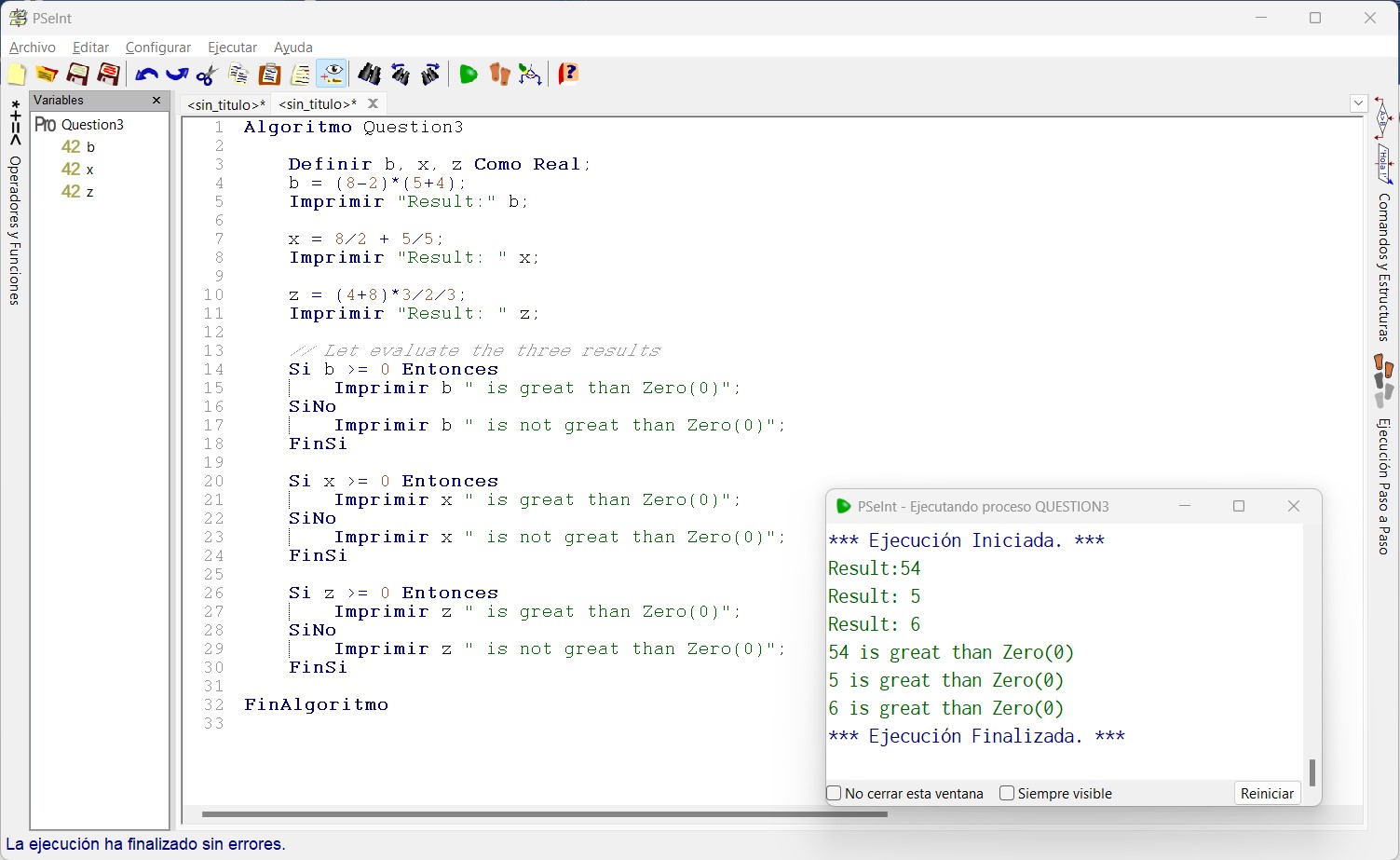Click the output '54 is great than Zero(0)'
Viewport: 1400px width, 860px height.
point(951,652)
